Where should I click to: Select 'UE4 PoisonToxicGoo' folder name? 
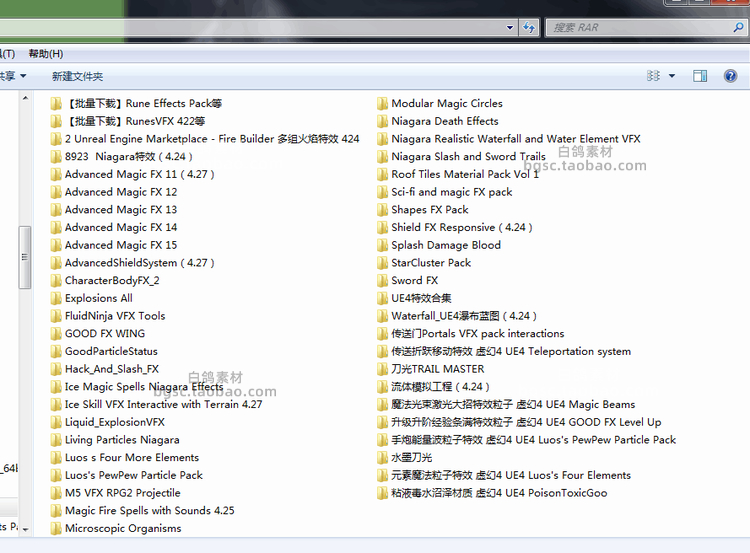point(556,493)
